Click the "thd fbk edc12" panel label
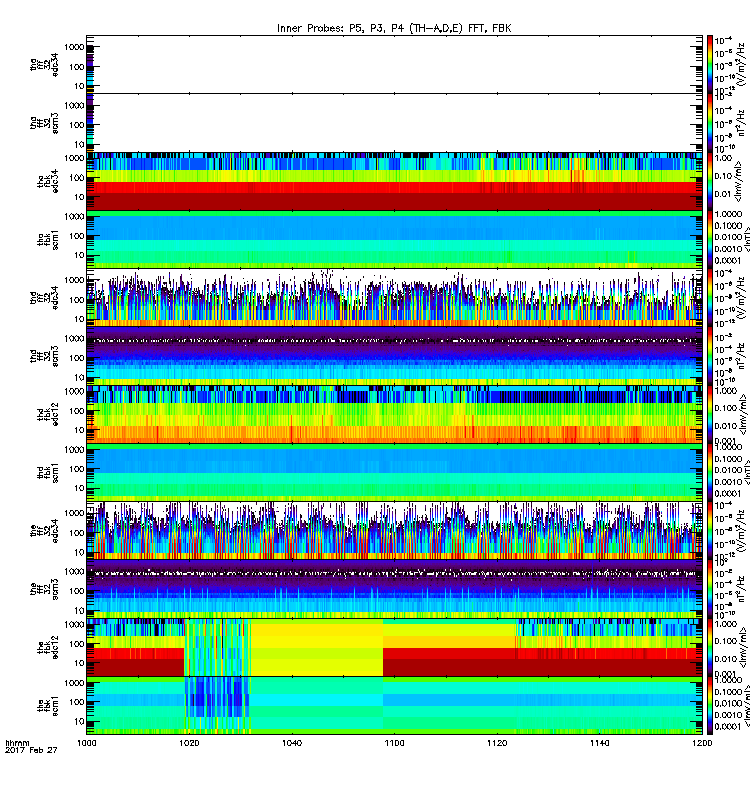The height and width of the screenshot is (800, 750). tap(48, 414)
